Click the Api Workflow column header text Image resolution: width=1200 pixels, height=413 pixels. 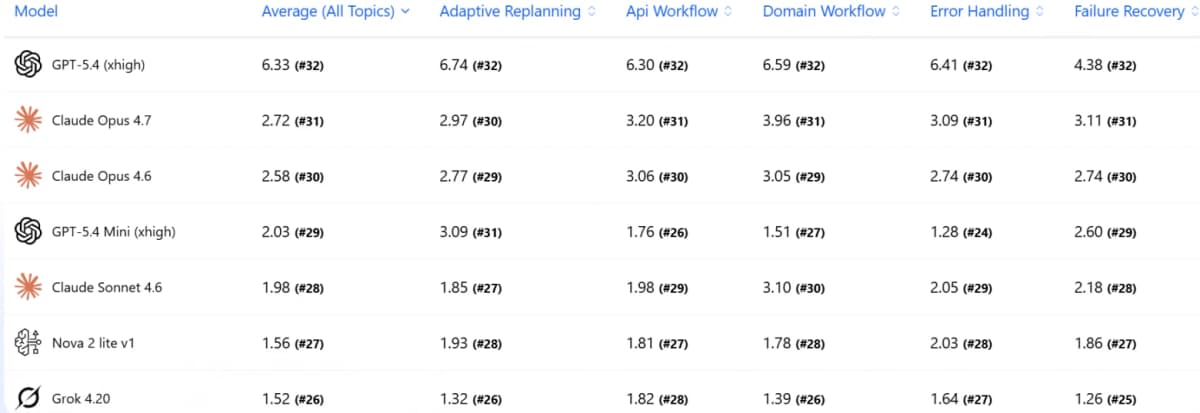(x=671, y=12)
